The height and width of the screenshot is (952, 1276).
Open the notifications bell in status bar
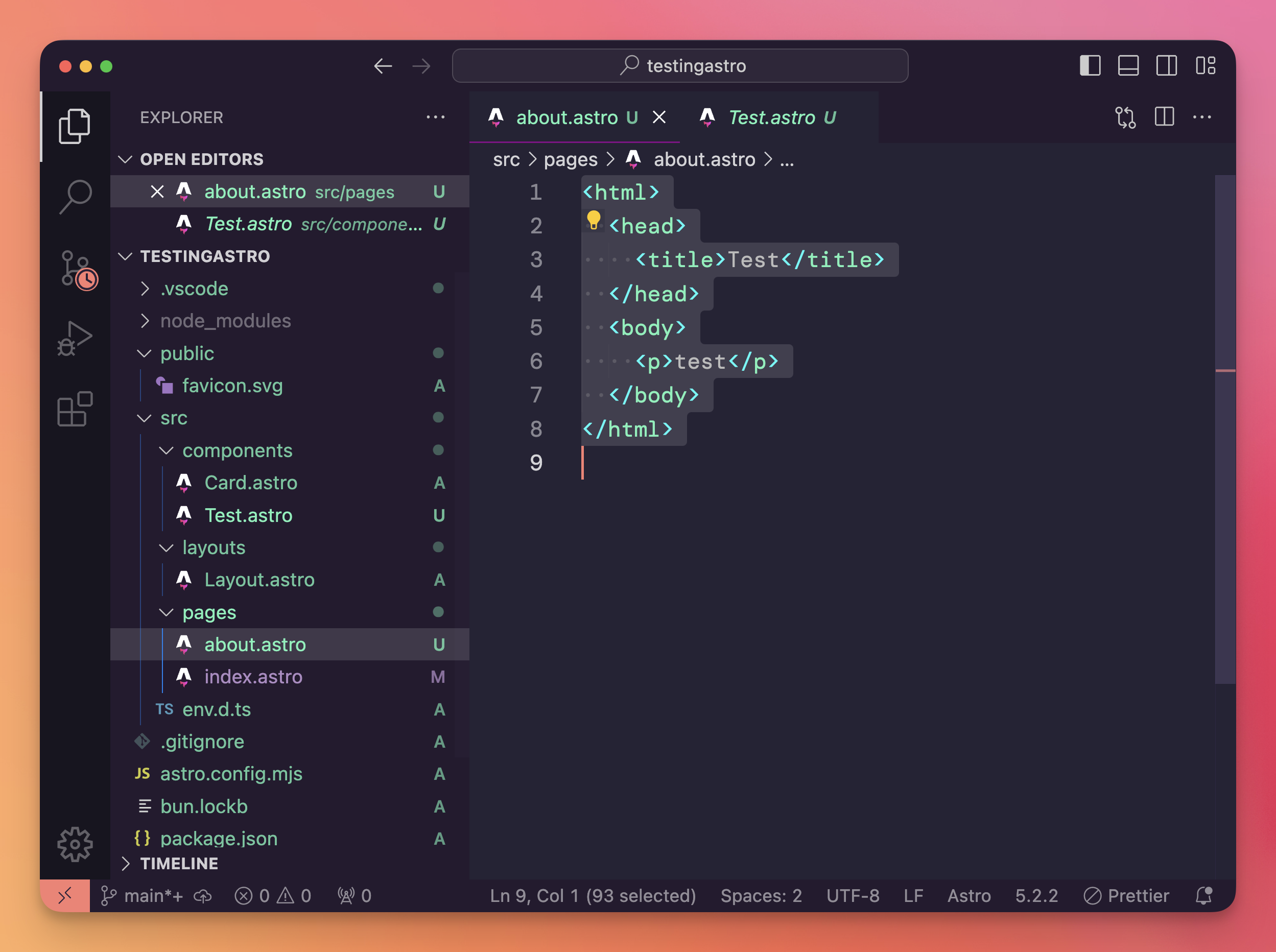1203,895
